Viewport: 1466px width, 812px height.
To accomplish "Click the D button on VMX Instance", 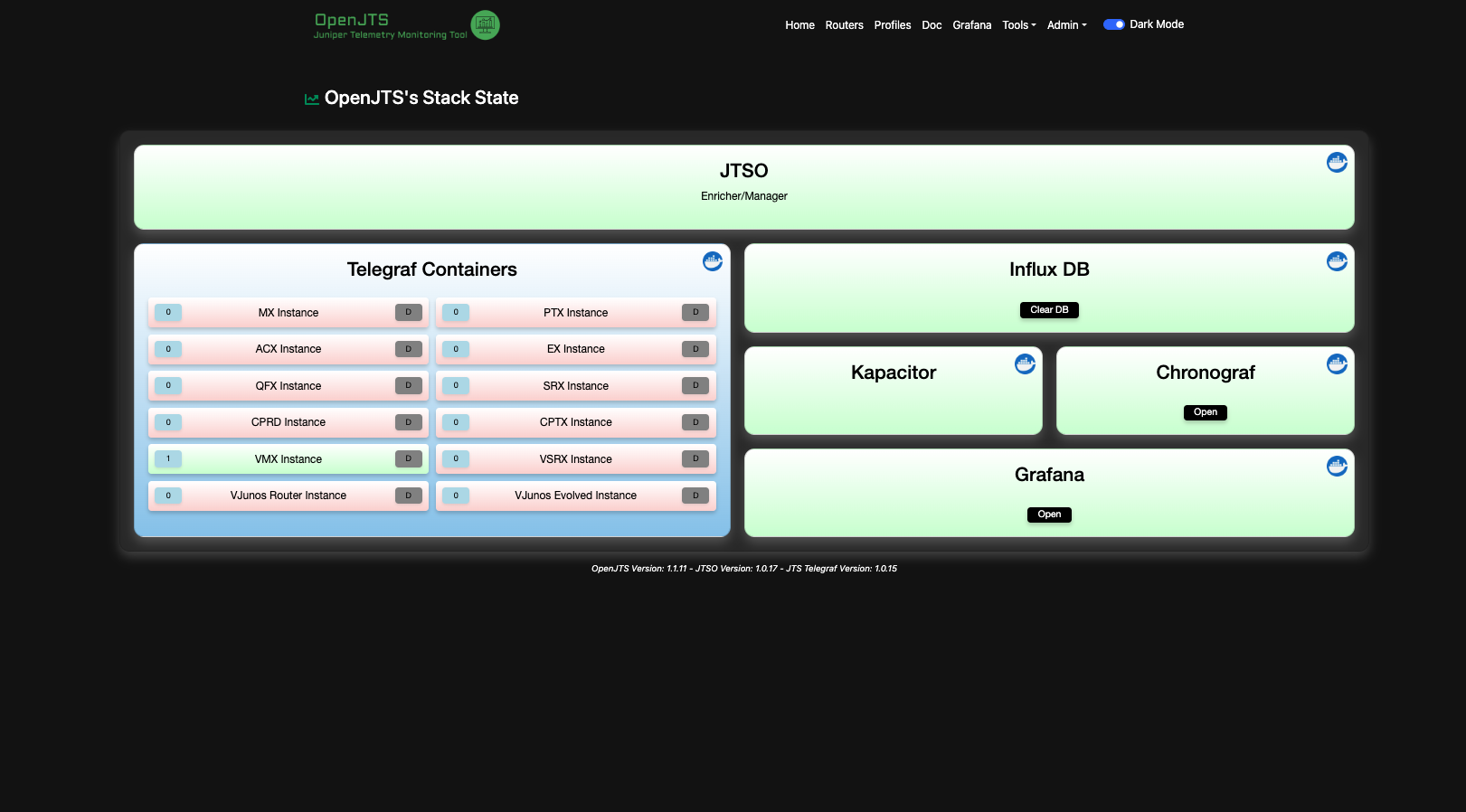I will (x=408, y=459).
